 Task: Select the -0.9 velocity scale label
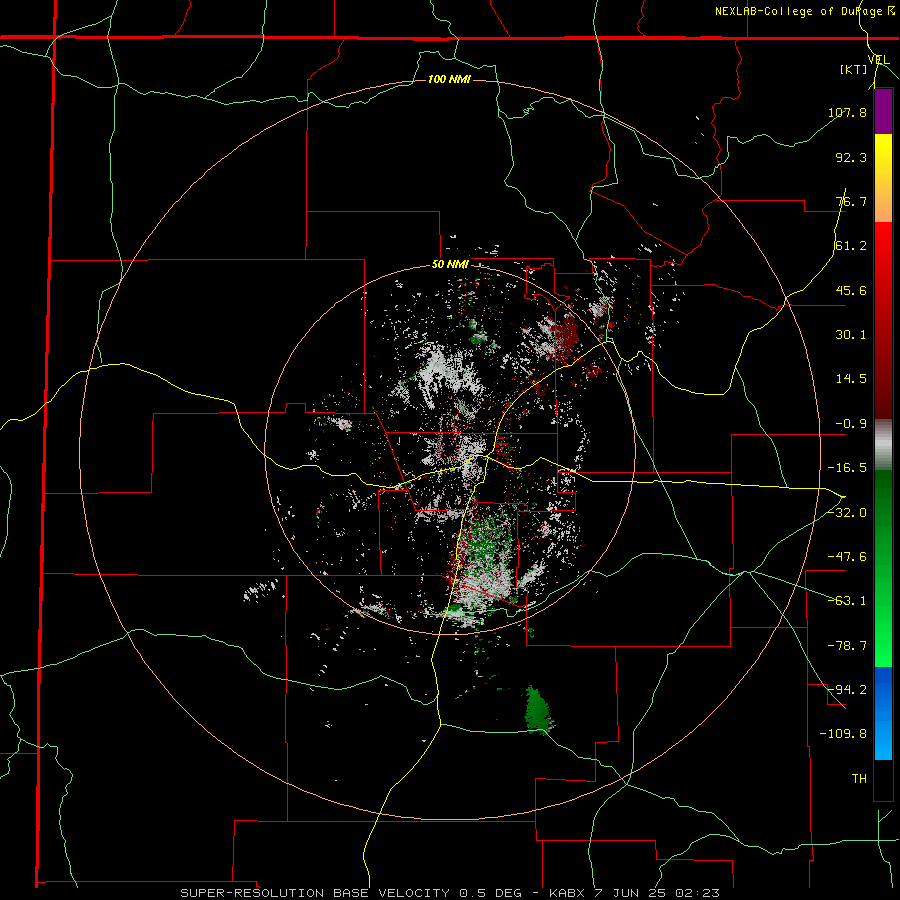[851, 424]
